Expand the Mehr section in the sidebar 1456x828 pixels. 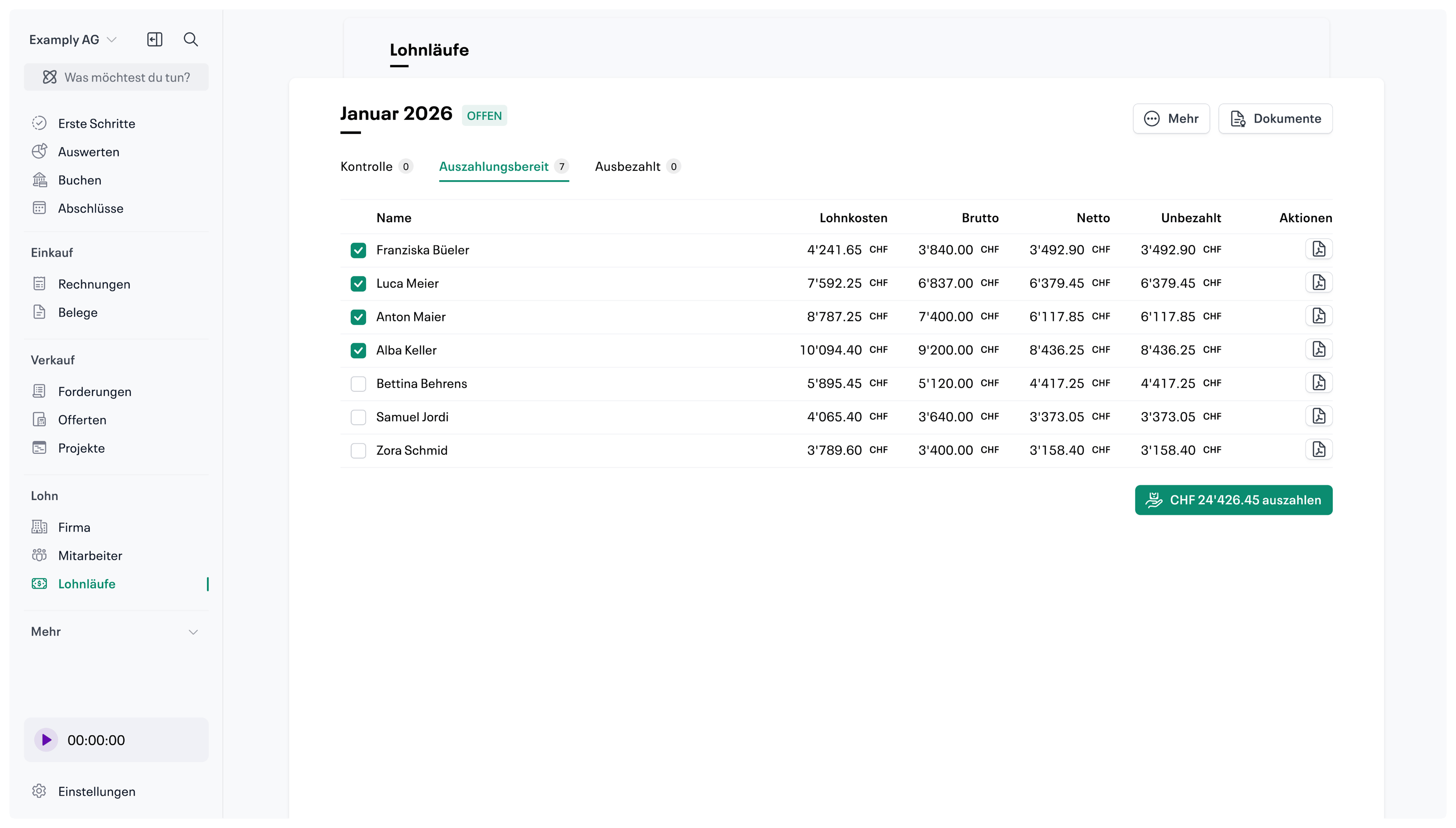pyautogui.click(x=193, y=632)
